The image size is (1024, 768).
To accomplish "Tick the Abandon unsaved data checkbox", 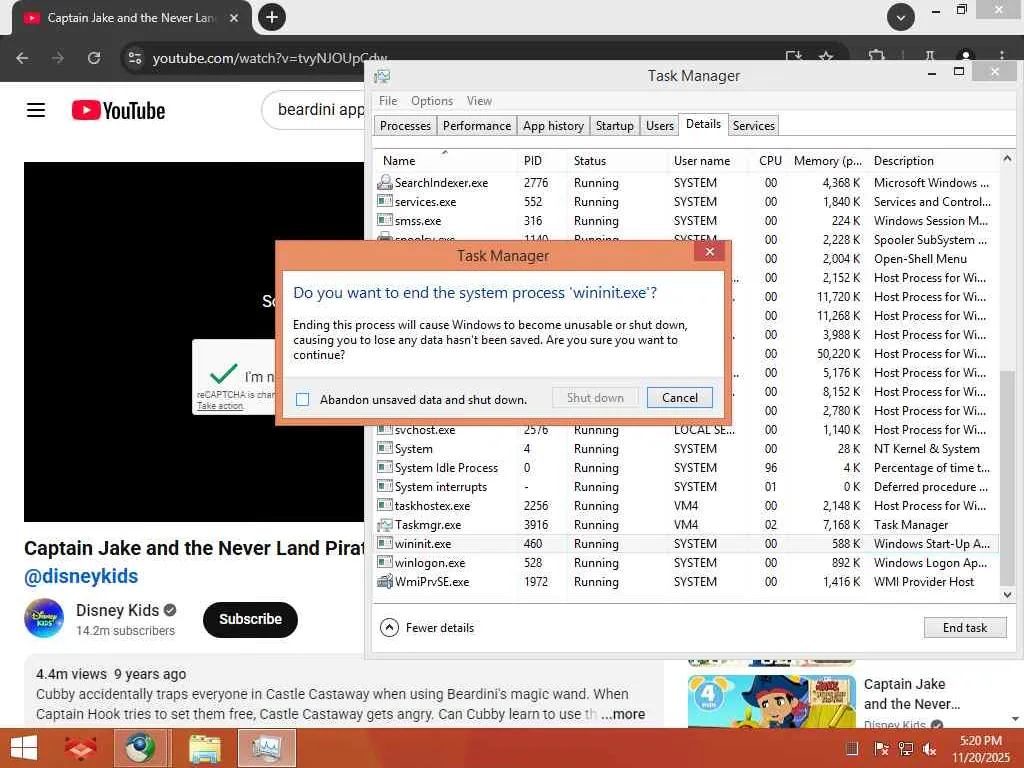I will click(302, 399).
